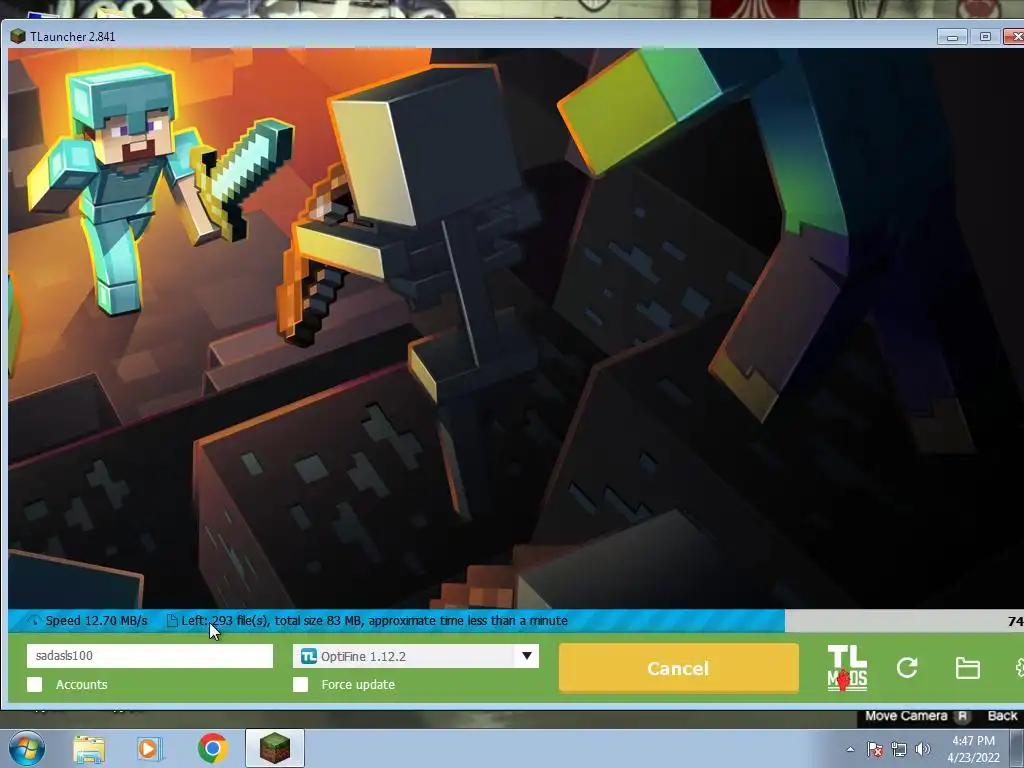
Task: Open the TL Mods icon
Action: 847,667
